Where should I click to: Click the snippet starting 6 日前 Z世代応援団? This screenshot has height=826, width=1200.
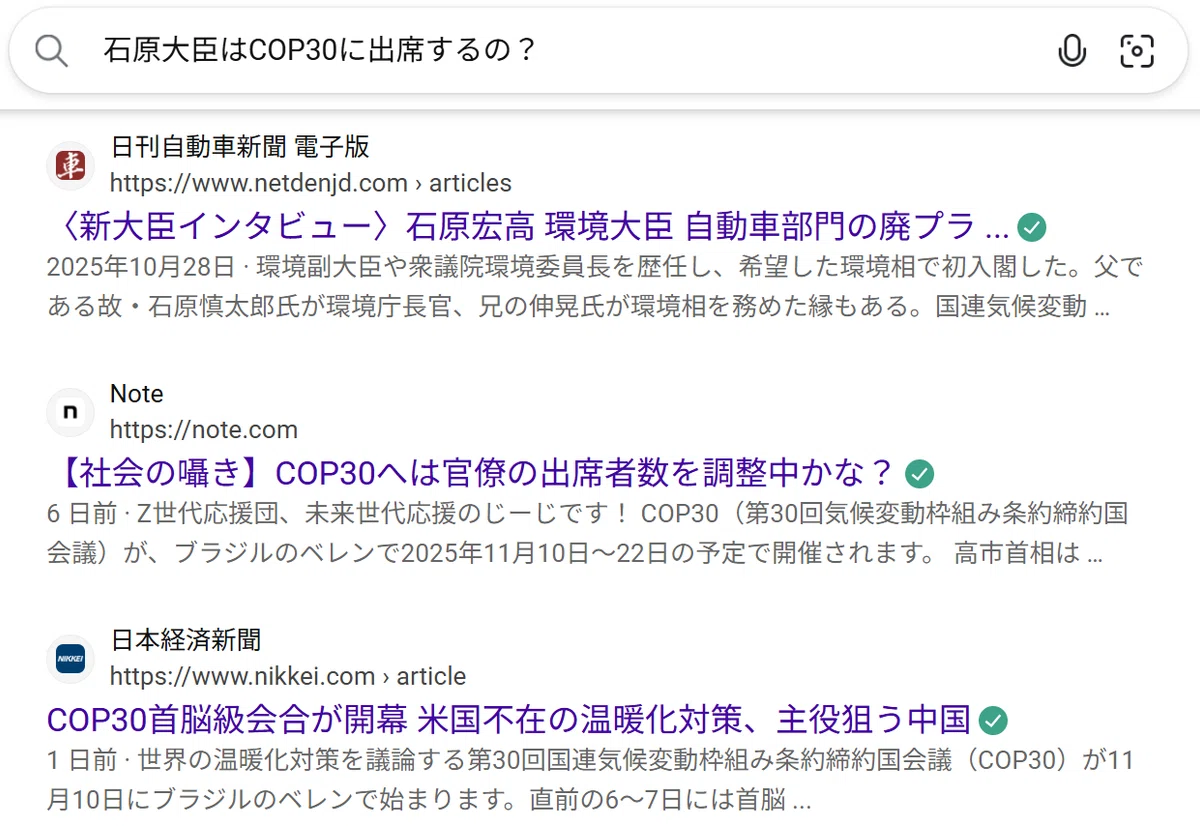588,533
